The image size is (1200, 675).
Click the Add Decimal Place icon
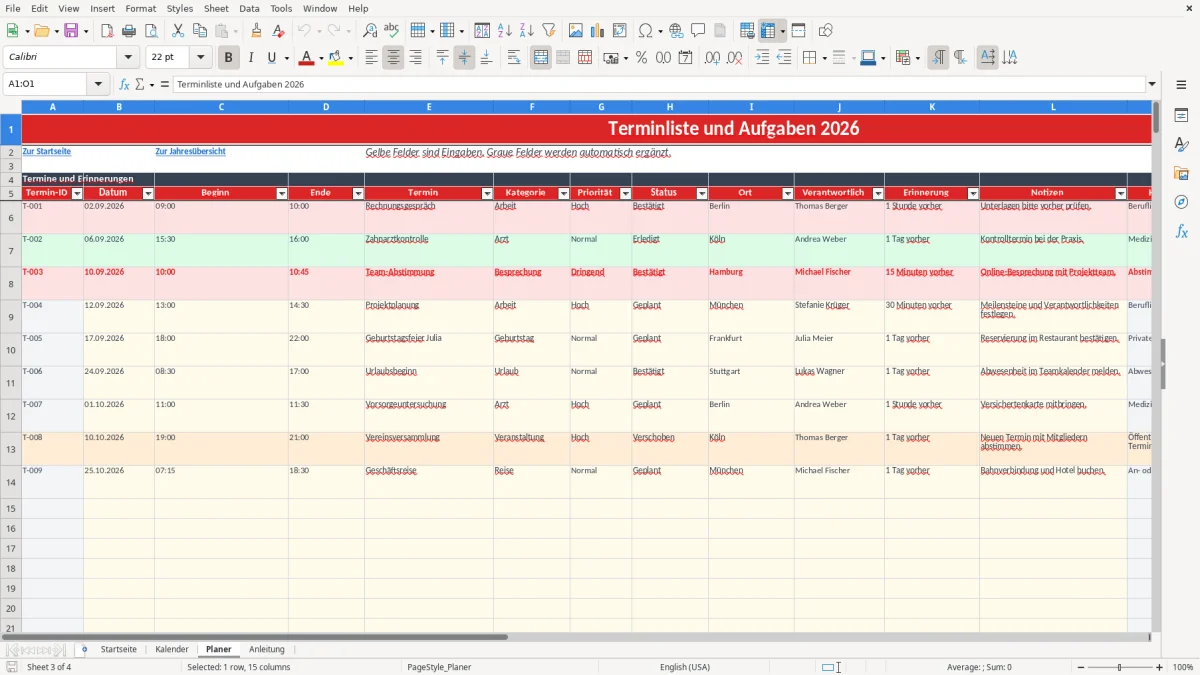click(x=712, y=58)
